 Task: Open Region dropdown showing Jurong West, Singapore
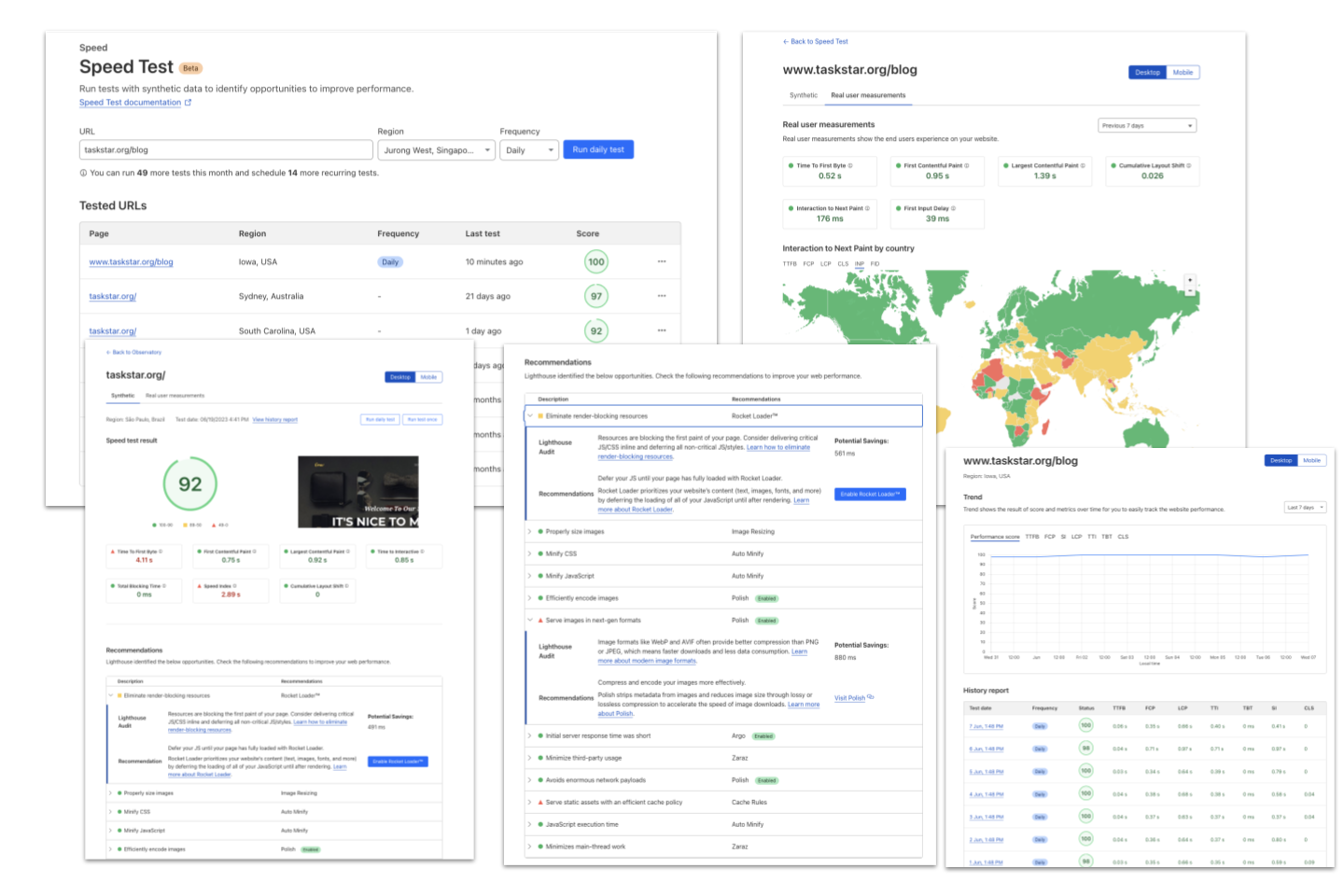(x=438, y=150)
